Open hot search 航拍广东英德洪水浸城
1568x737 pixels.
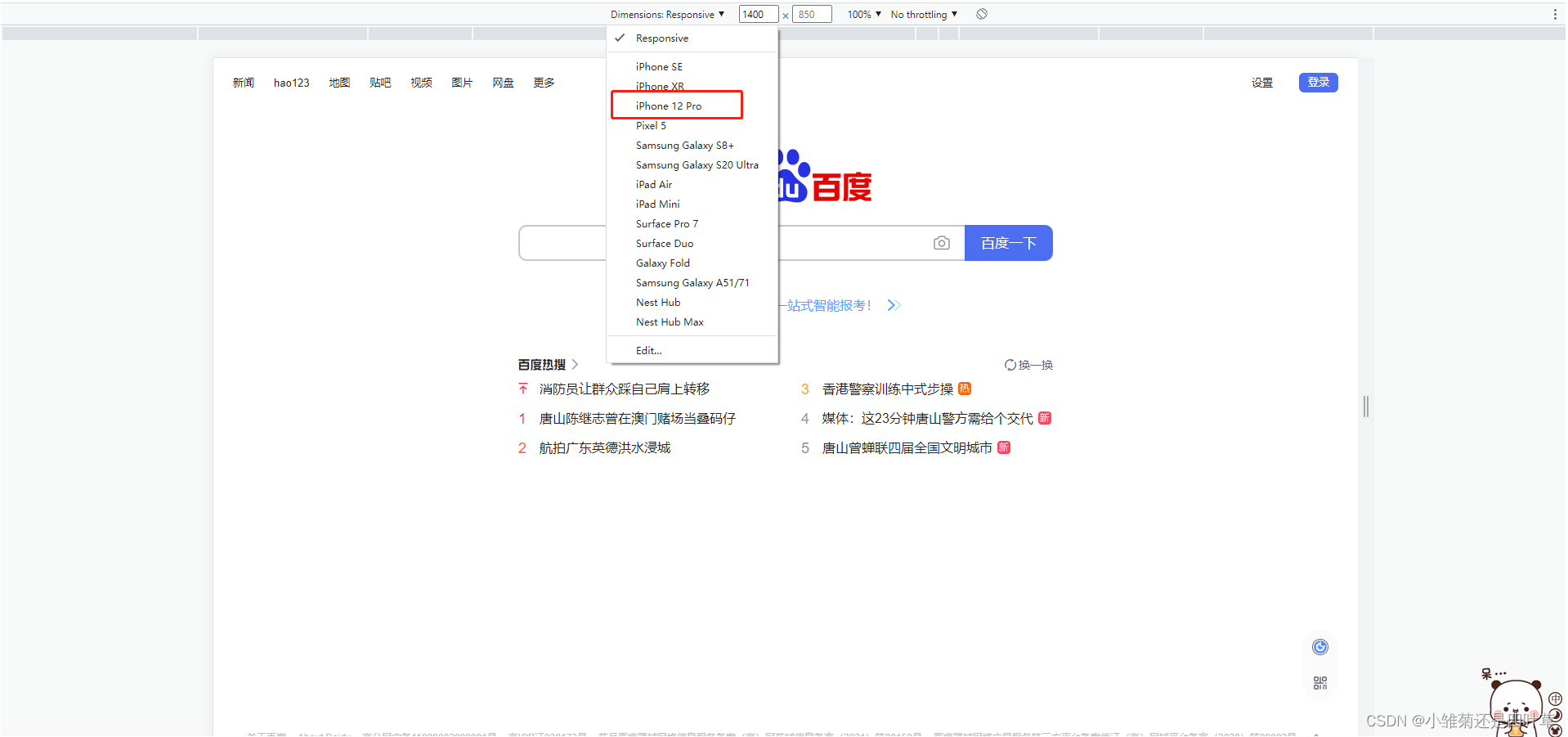click(605, 447)
